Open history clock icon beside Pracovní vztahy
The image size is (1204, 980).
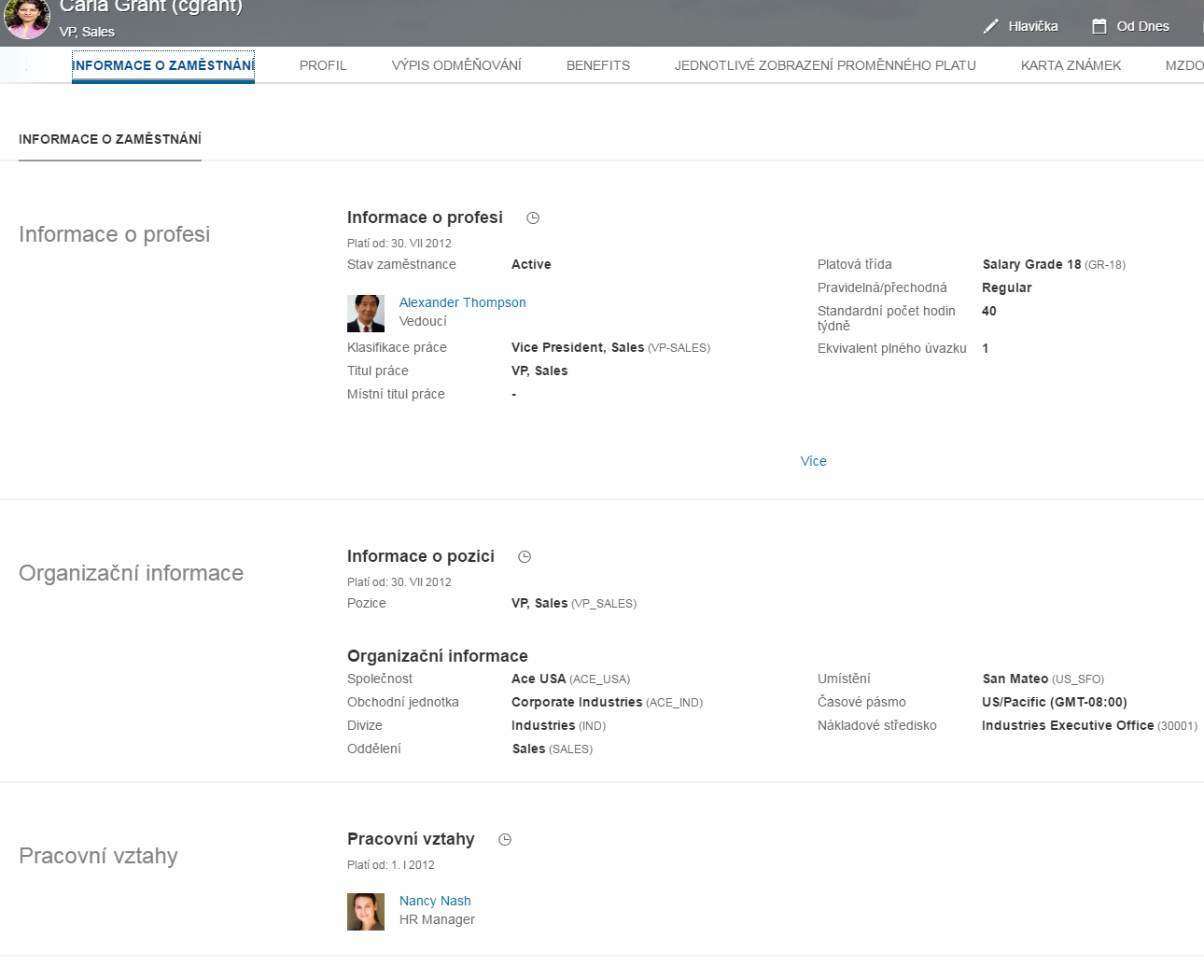coord(505,840)
